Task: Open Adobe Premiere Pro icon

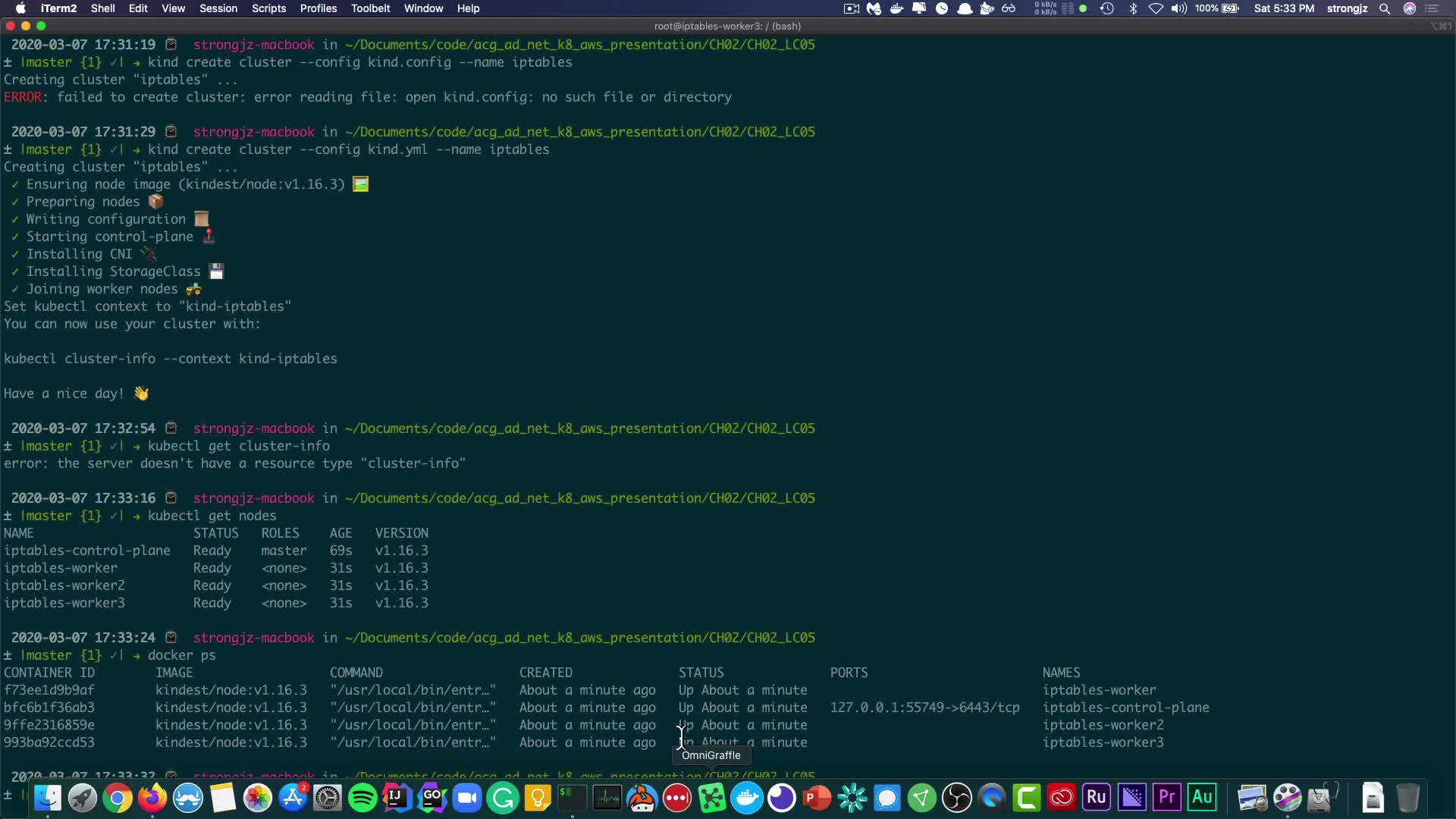Action: [x=1167, y=798]
